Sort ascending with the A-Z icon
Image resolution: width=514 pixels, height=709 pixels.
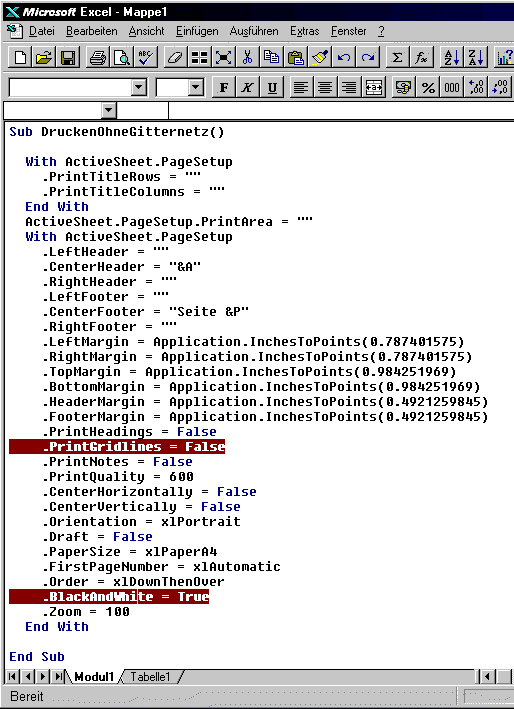(x=451, y=58)
